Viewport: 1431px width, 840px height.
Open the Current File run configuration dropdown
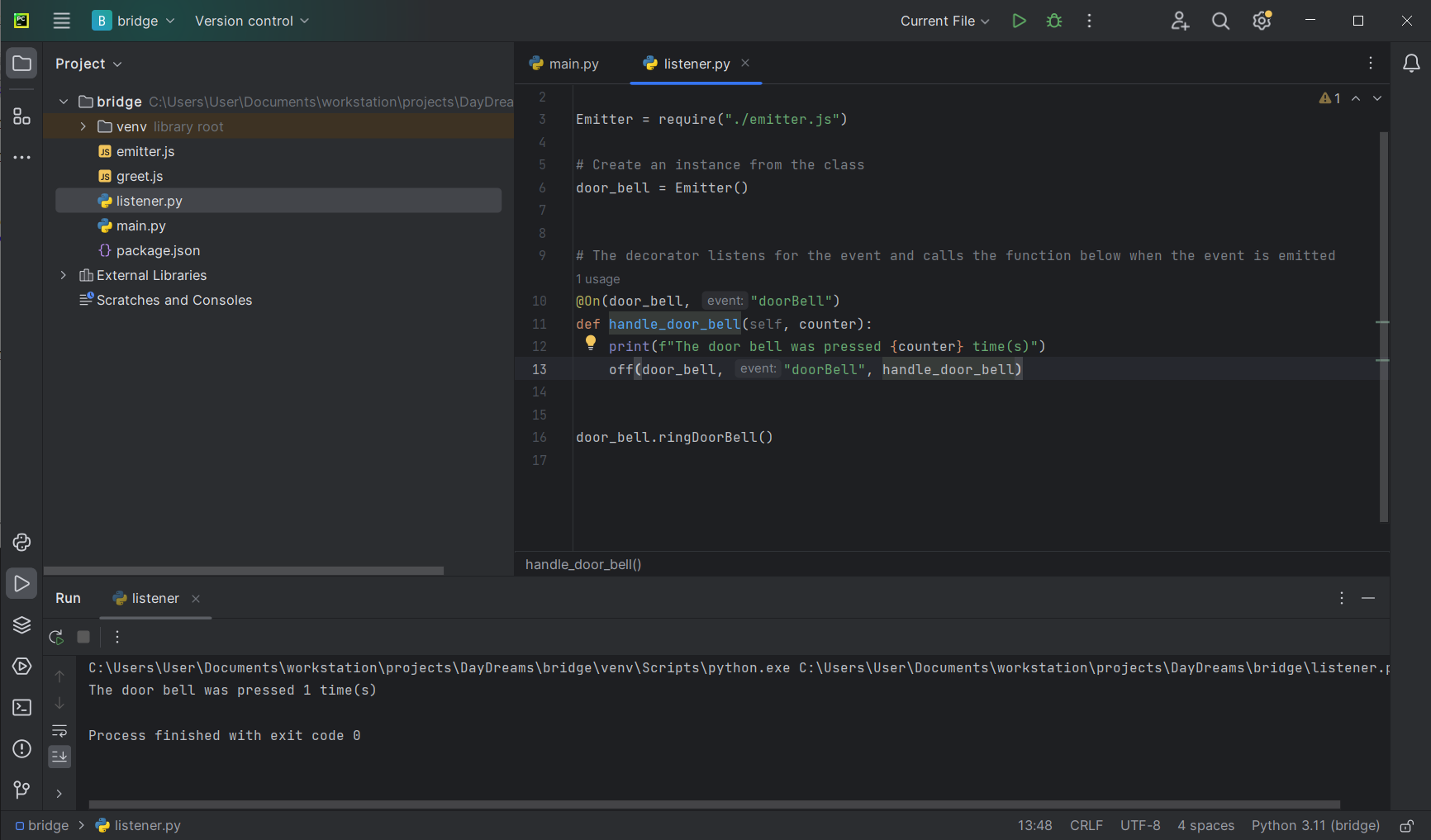pyautogui.click(x=944, y=21)
